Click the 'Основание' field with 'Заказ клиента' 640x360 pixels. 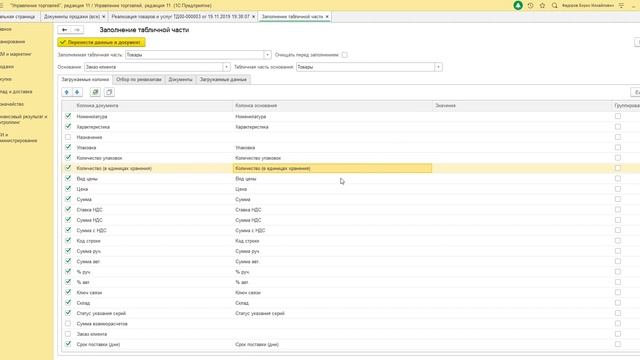(x=153, y=67)
